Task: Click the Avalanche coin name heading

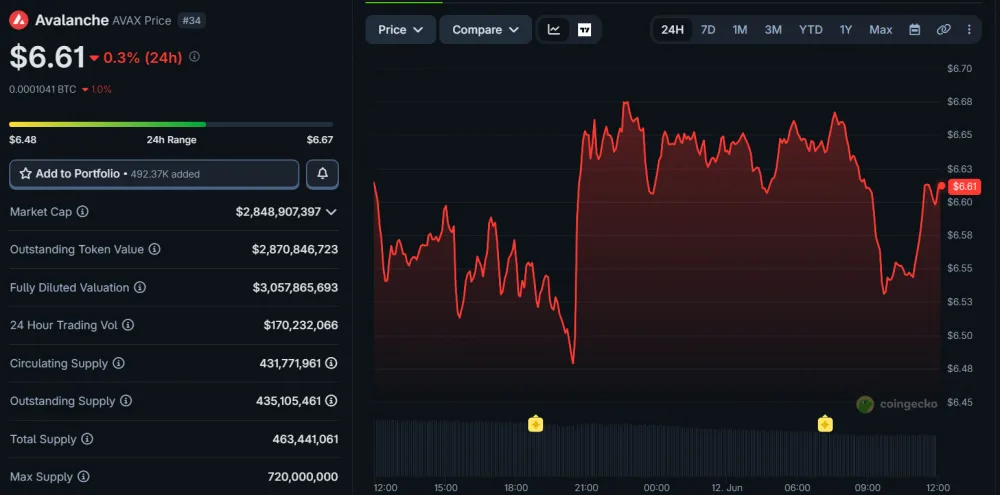Action: pyautogui.click(x=71, y=20)
